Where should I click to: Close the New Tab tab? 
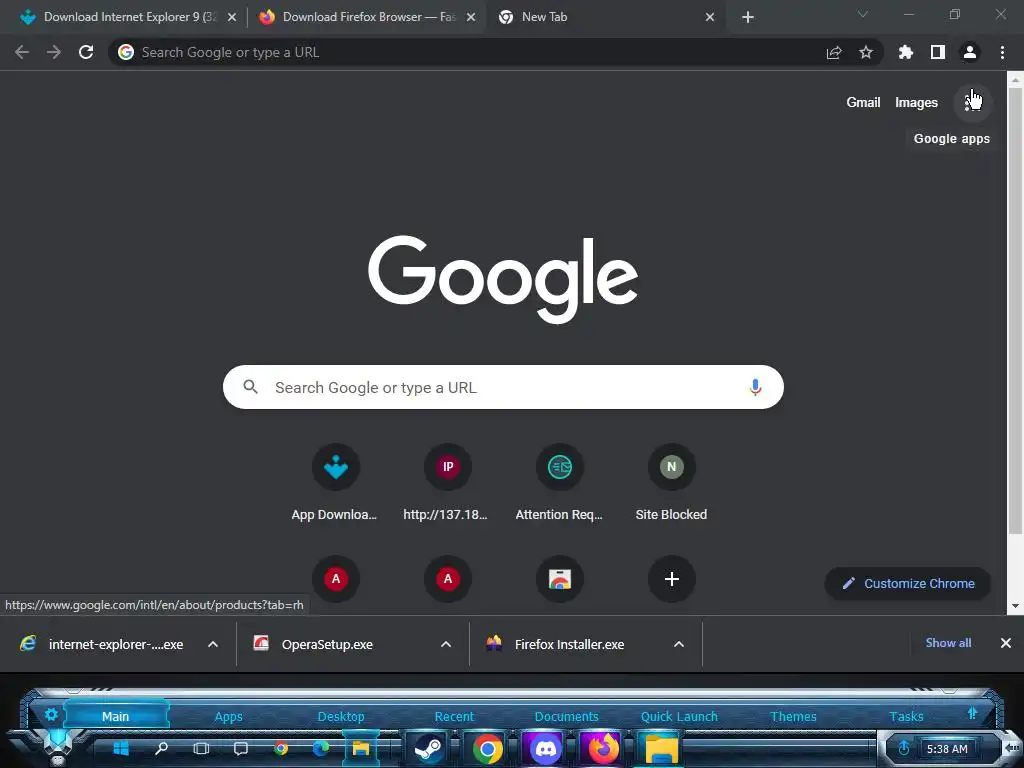point(710,18)
